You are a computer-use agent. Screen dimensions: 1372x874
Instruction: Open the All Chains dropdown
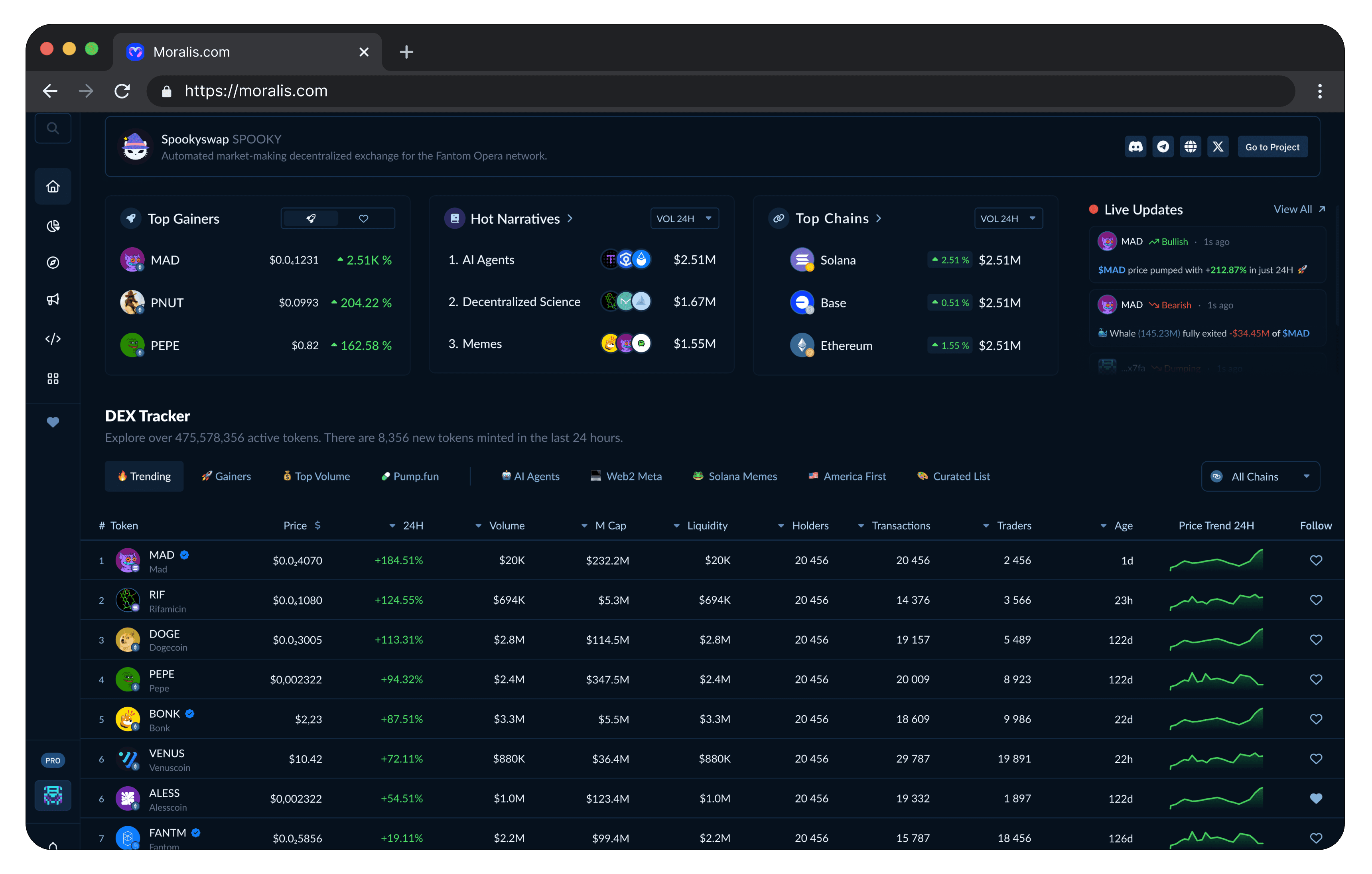coord(1260,476)
